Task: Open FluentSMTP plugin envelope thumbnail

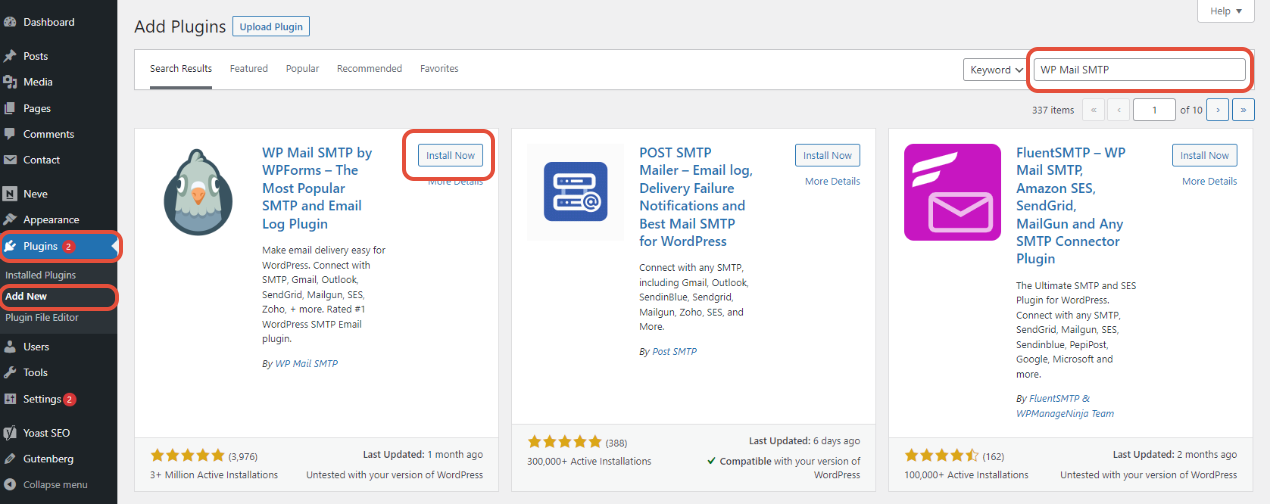Action: pyautogui.click(x=952, y=192)
